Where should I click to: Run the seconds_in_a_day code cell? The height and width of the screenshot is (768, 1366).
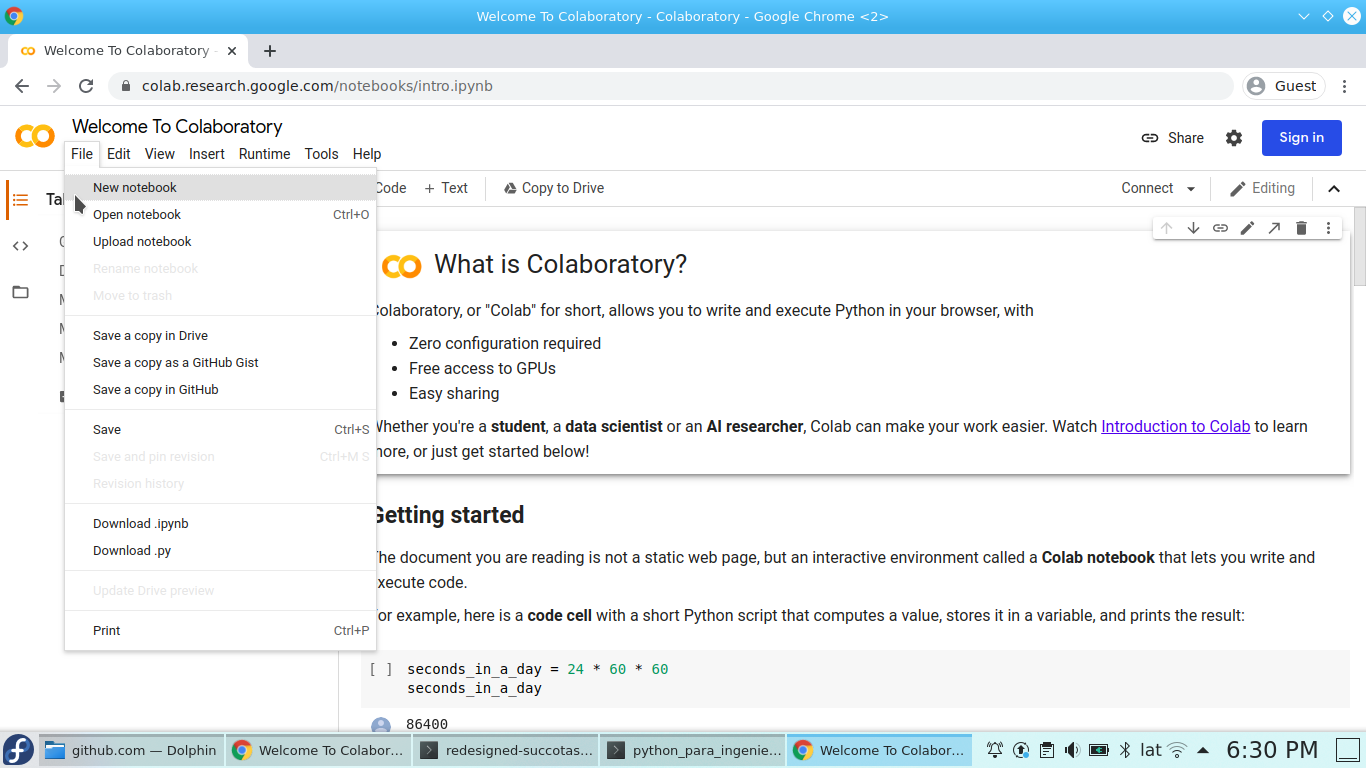[380, 669]
